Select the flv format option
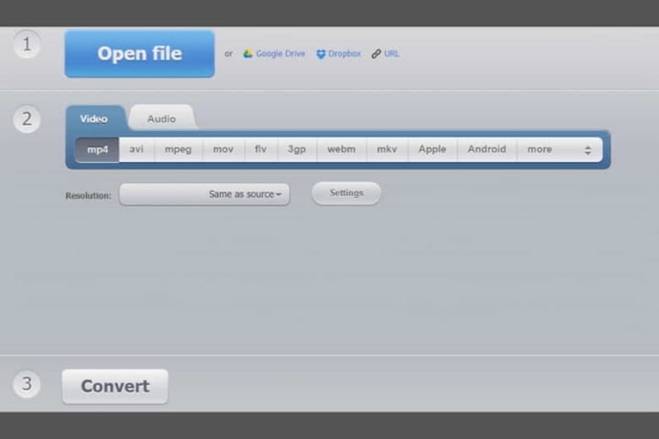 [260, 149]
